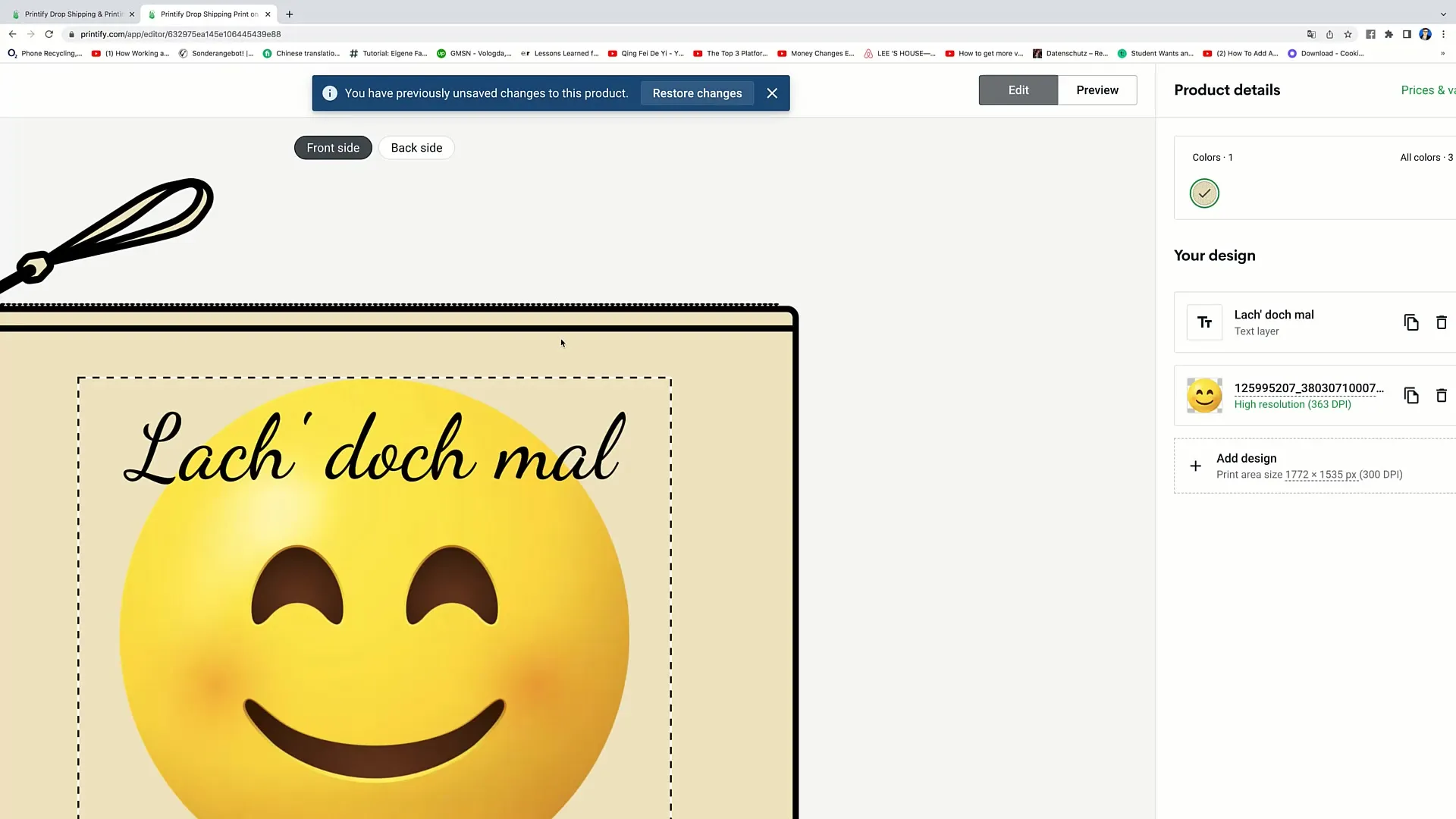Open the Chrome profile avatar

[1425, 34]
